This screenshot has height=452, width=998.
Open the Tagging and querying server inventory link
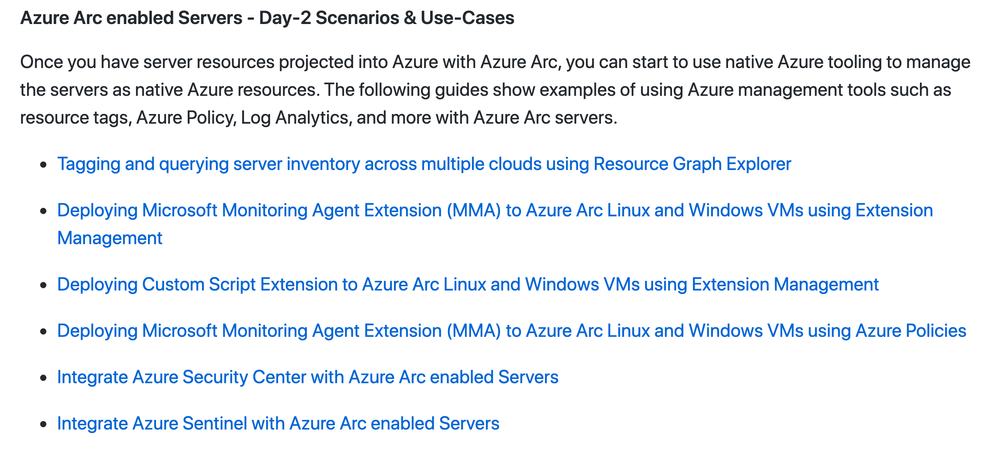[424, 164]
